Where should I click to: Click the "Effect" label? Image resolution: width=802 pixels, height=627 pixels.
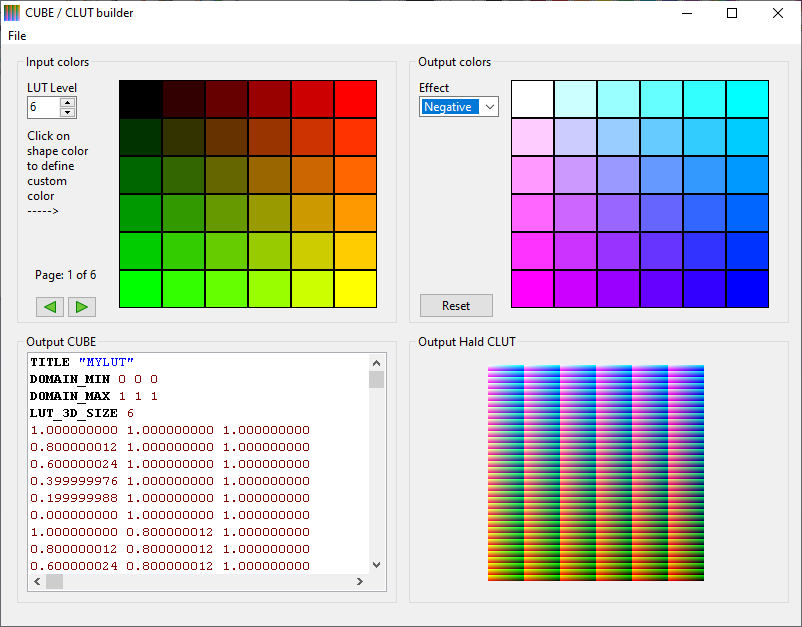(x=434, y=88)
